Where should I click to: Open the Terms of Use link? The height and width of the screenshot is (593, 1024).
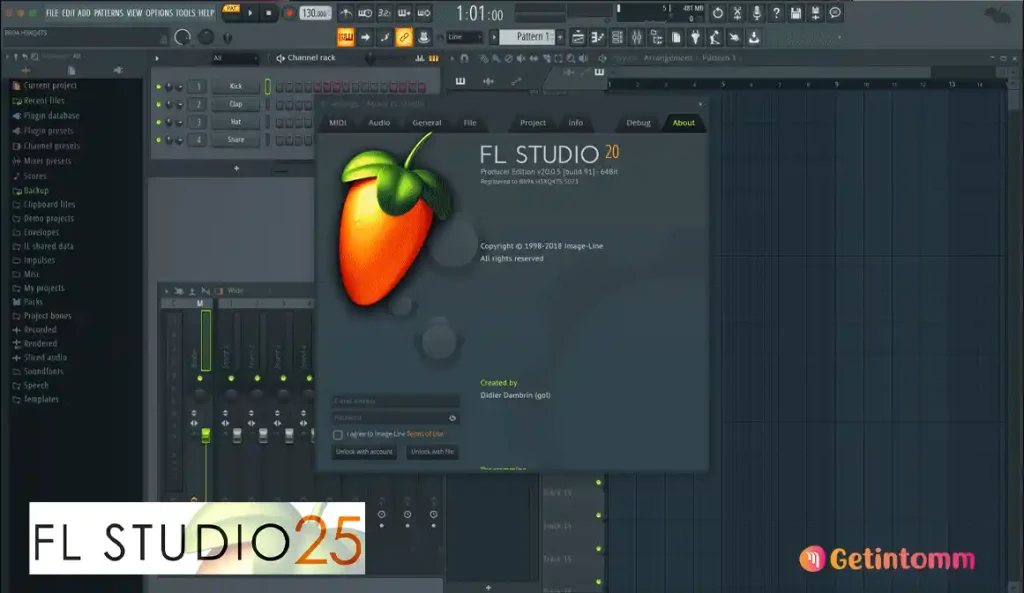424,434
